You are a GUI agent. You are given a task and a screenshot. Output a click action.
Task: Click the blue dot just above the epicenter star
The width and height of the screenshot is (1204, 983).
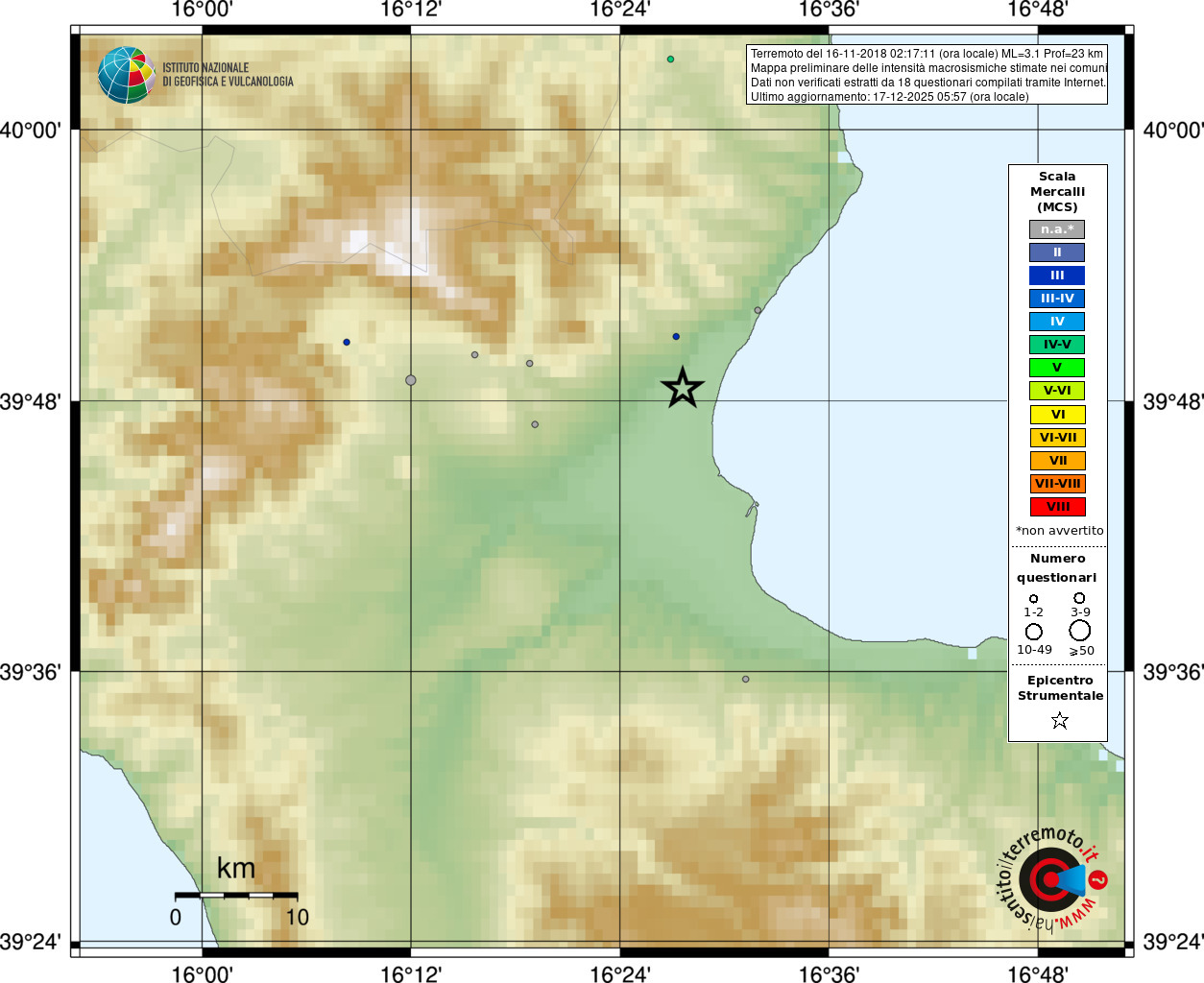[676, 337]
